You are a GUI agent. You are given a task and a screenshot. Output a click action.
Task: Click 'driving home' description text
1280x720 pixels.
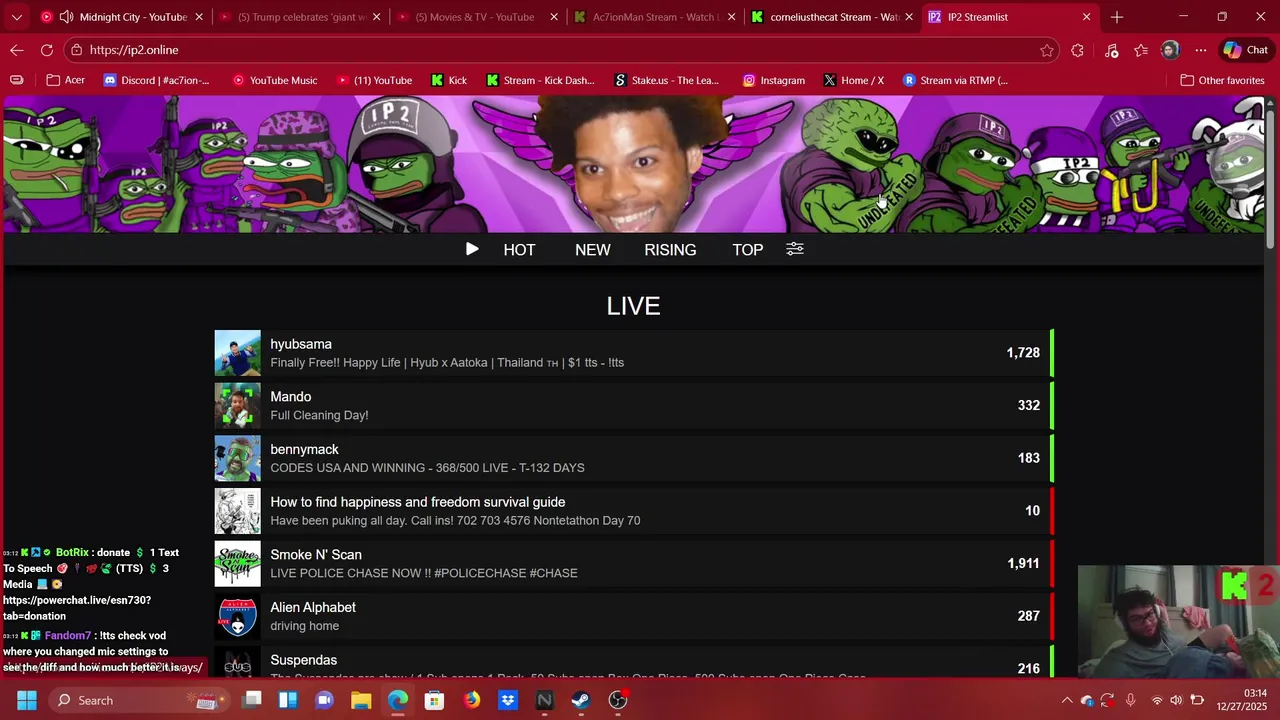[x=304, y=626]
